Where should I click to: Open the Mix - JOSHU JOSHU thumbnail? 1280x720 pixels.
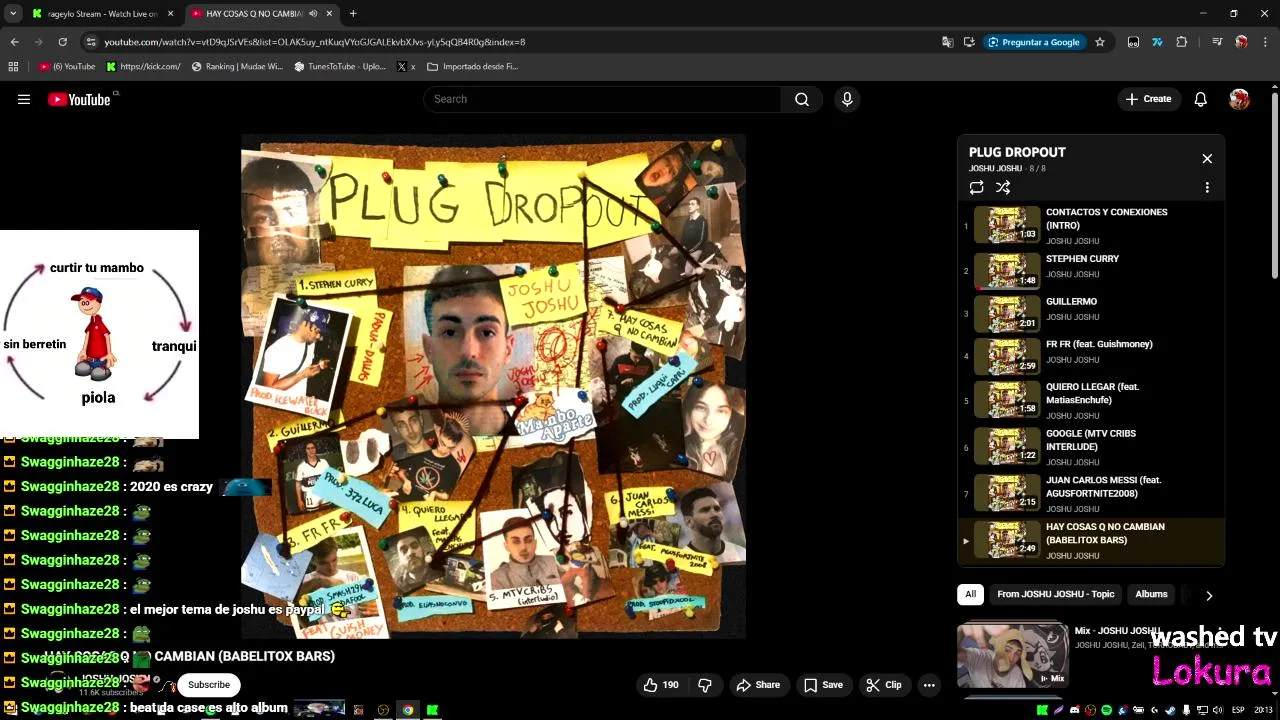1012,655
